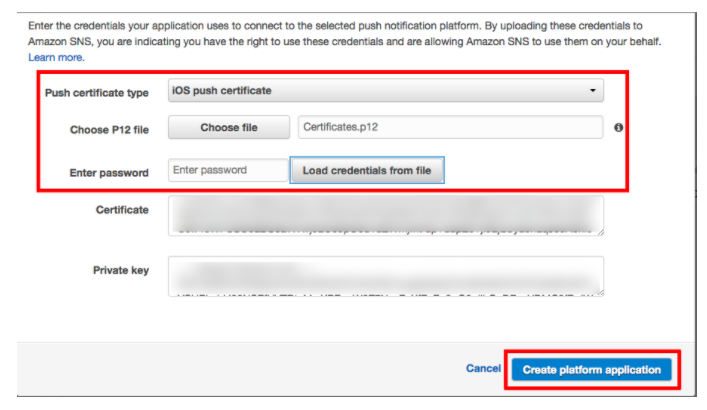Click the Private key label
This screenshot has width=707, height=410.
coord(121,270)
